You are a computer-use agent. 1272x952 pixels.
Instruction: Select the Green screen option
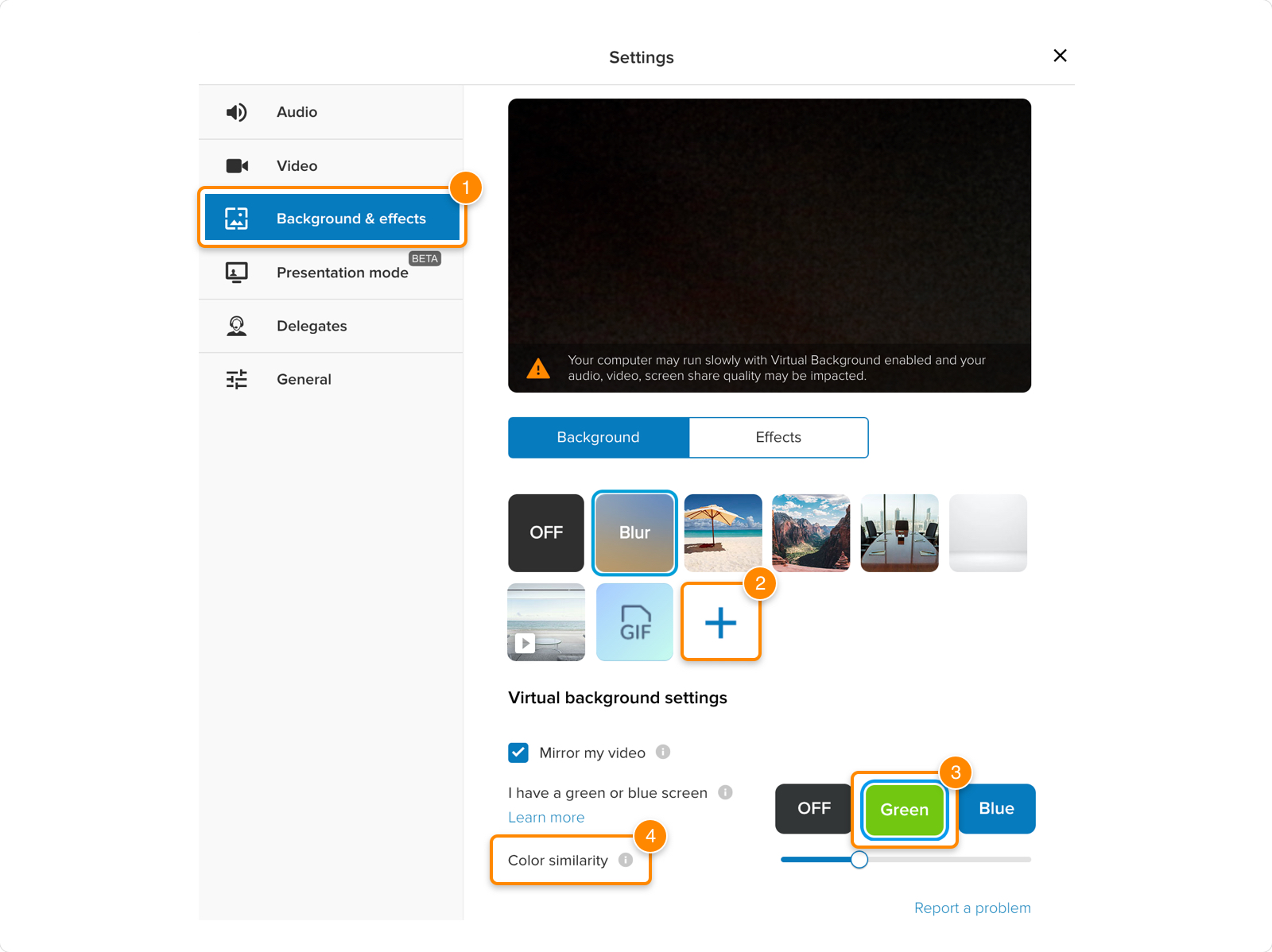(903, 809)
